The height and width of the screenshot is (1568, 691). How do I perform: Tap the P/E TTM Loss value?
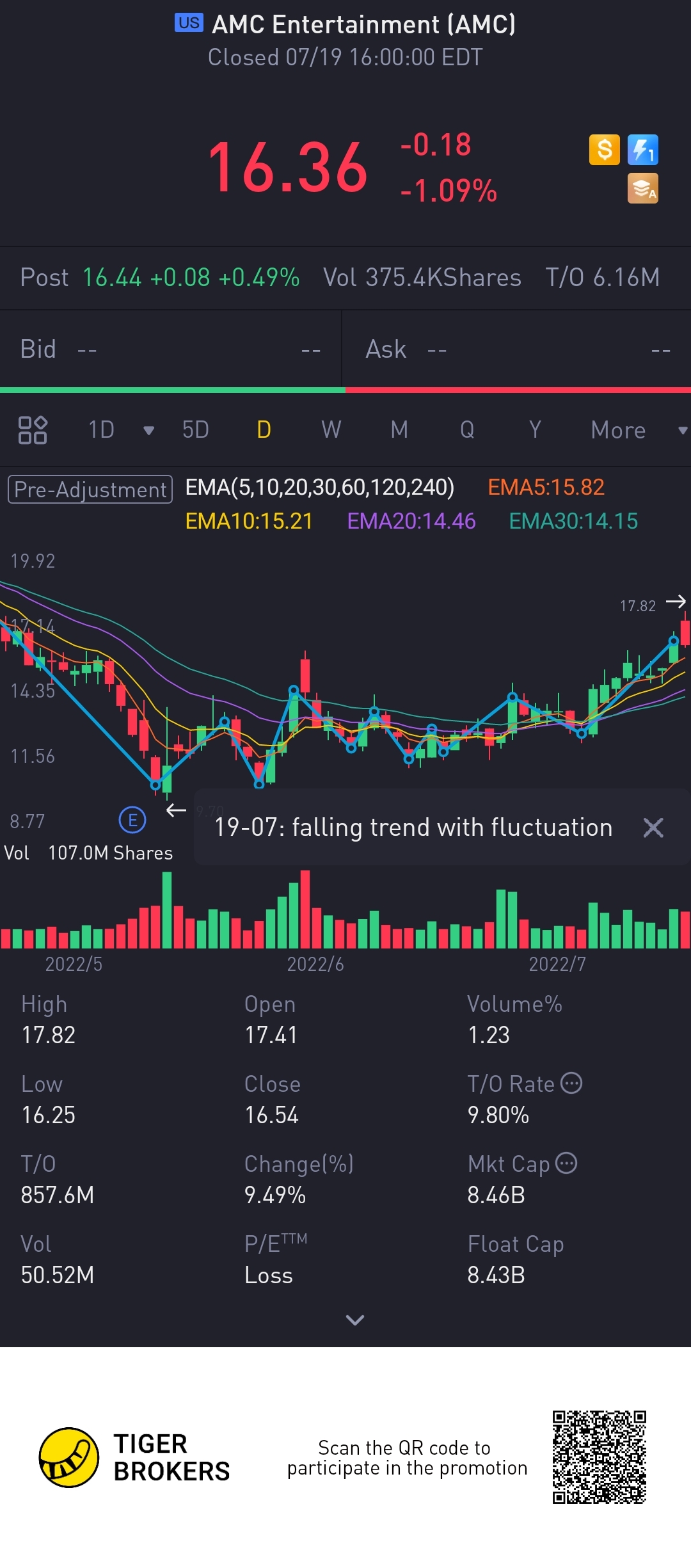(x=269, y=1275)
